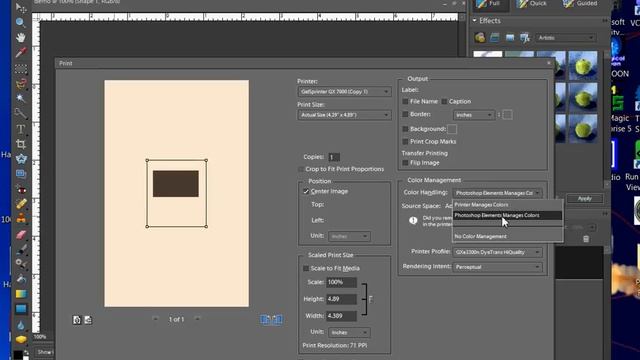Viewport: 640px width, 360px height.
Task: Select the Clone Stamp tool
Action: (x=20, y=219)
